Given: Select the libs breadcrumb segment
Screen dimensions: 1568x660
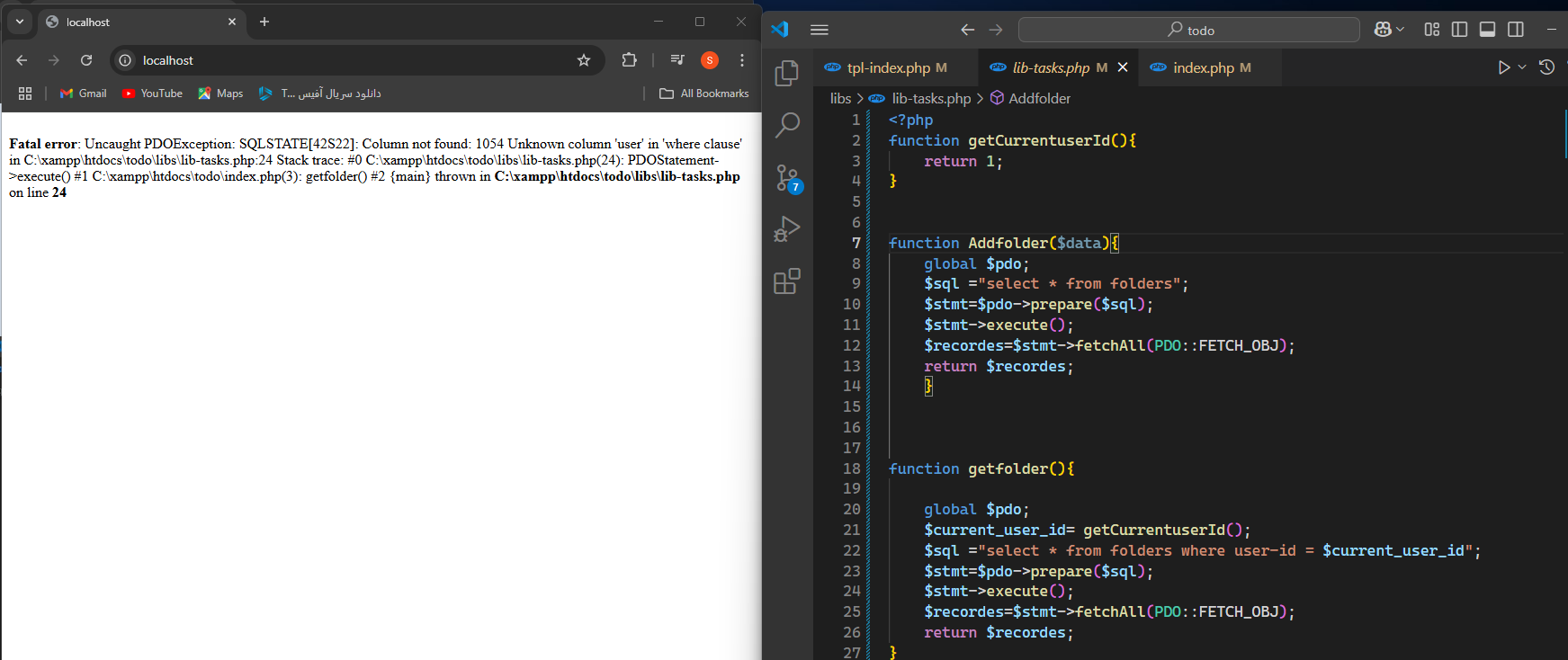Looking at the screenshot, I should coord(840,98).
